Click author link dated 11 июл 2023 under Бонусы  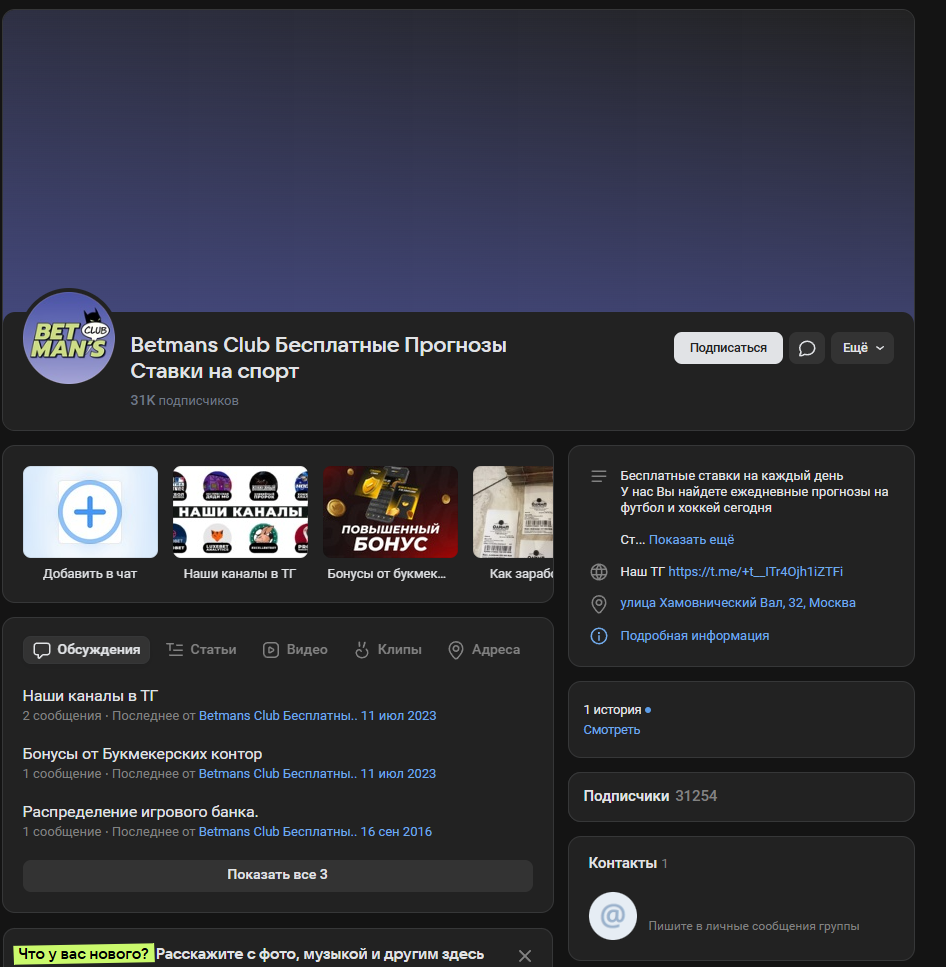click(317, 773)
